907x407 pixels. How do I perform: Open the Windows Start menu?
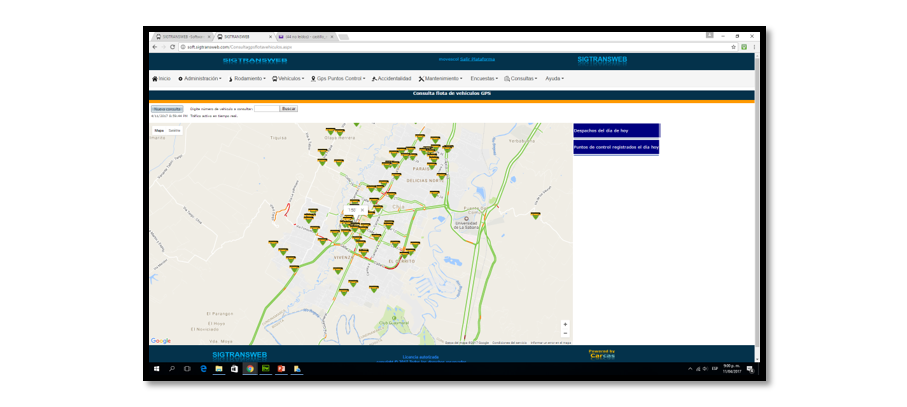(x=156, y=368)
